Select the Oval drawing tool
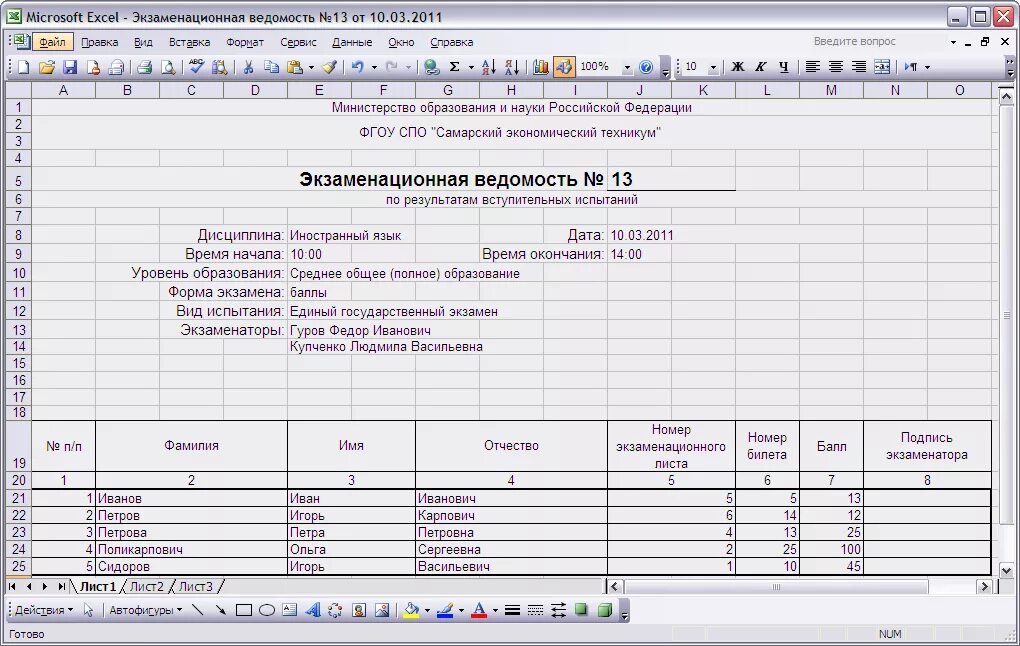Viewport: 1020px width, 646px height. [x=267, y=610]
